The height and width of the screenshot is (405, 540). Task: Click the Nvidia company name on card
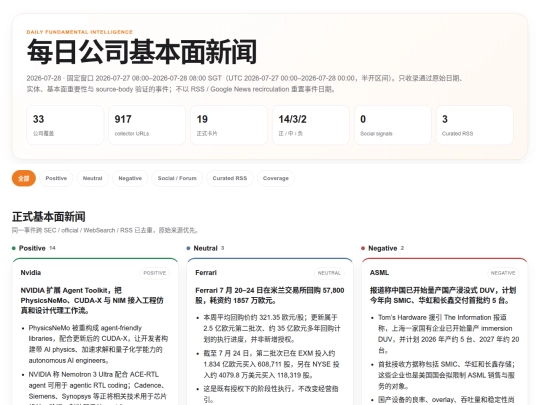[x=31, y=273]
